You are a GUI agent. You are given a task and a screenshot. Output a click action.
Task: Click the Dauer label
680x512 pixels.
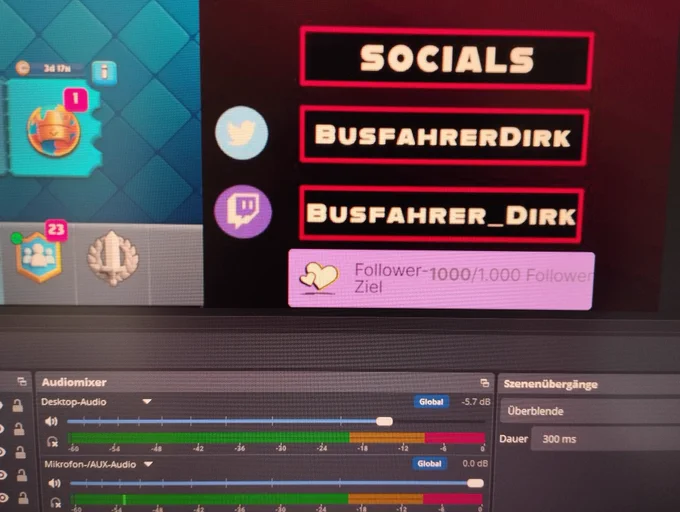pyautogui.click(x=513, y=439)
